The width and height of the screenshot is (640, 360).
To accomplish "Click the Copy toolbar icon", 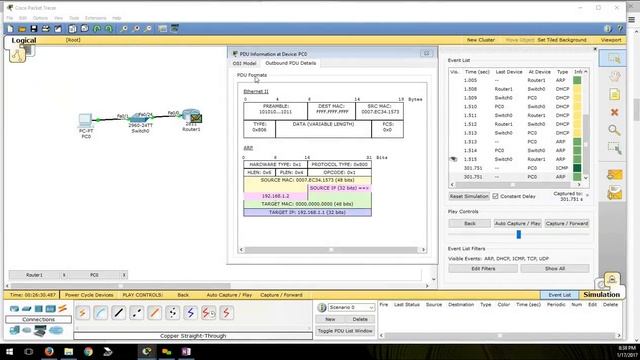I will click(73, 29).
